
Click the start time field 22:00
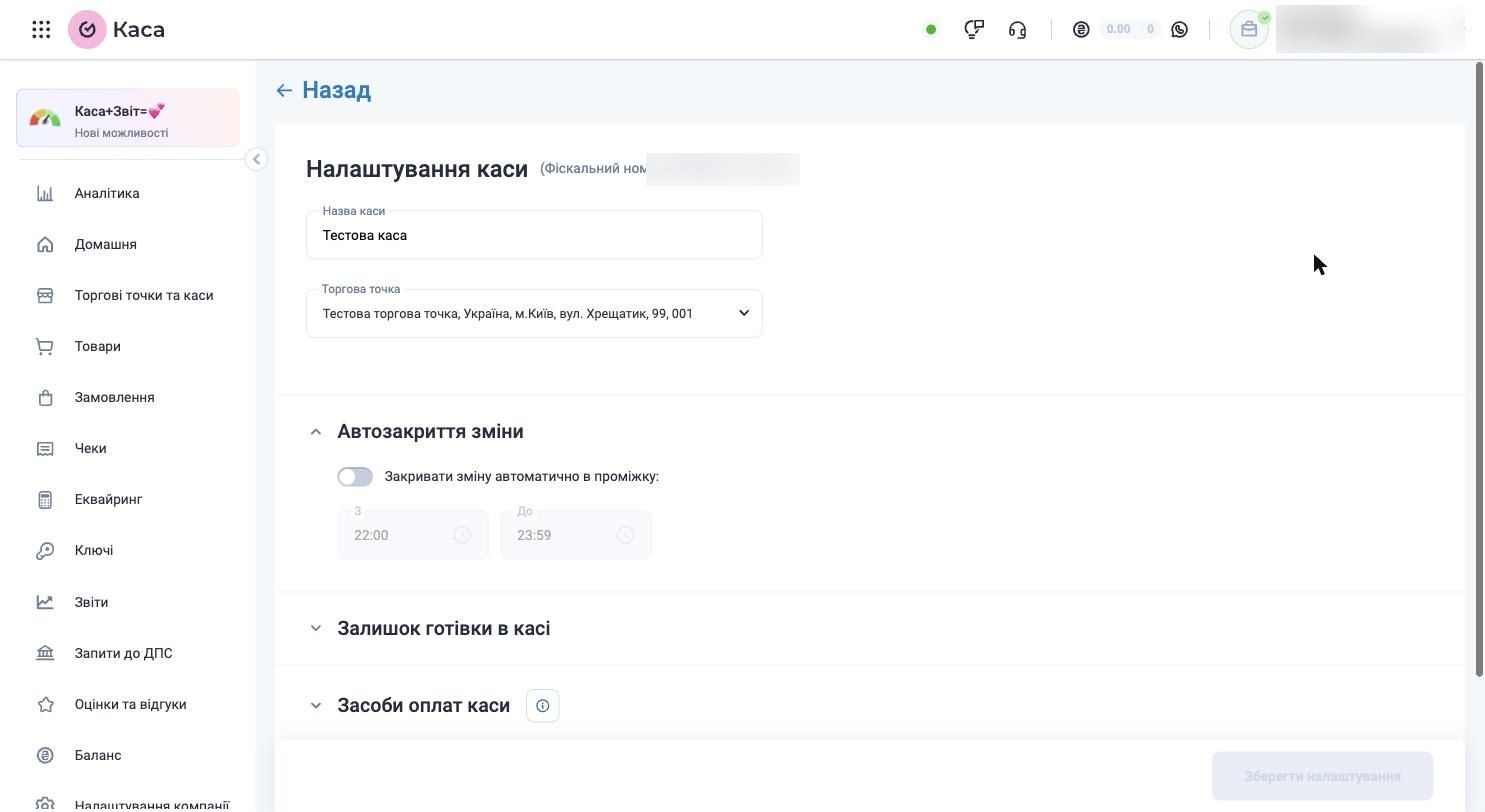tap(413, 535)
